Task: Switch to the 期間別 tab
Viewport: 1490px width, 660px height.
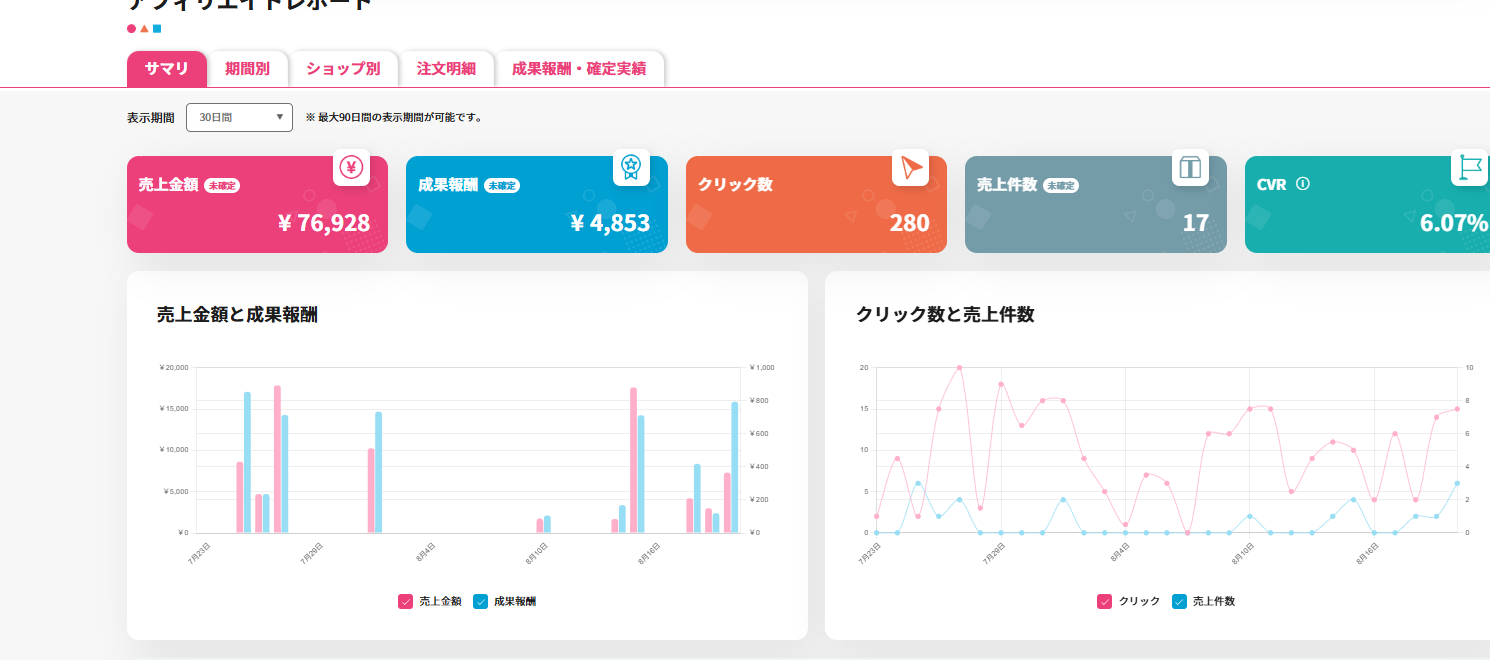Action: point(247,69)
